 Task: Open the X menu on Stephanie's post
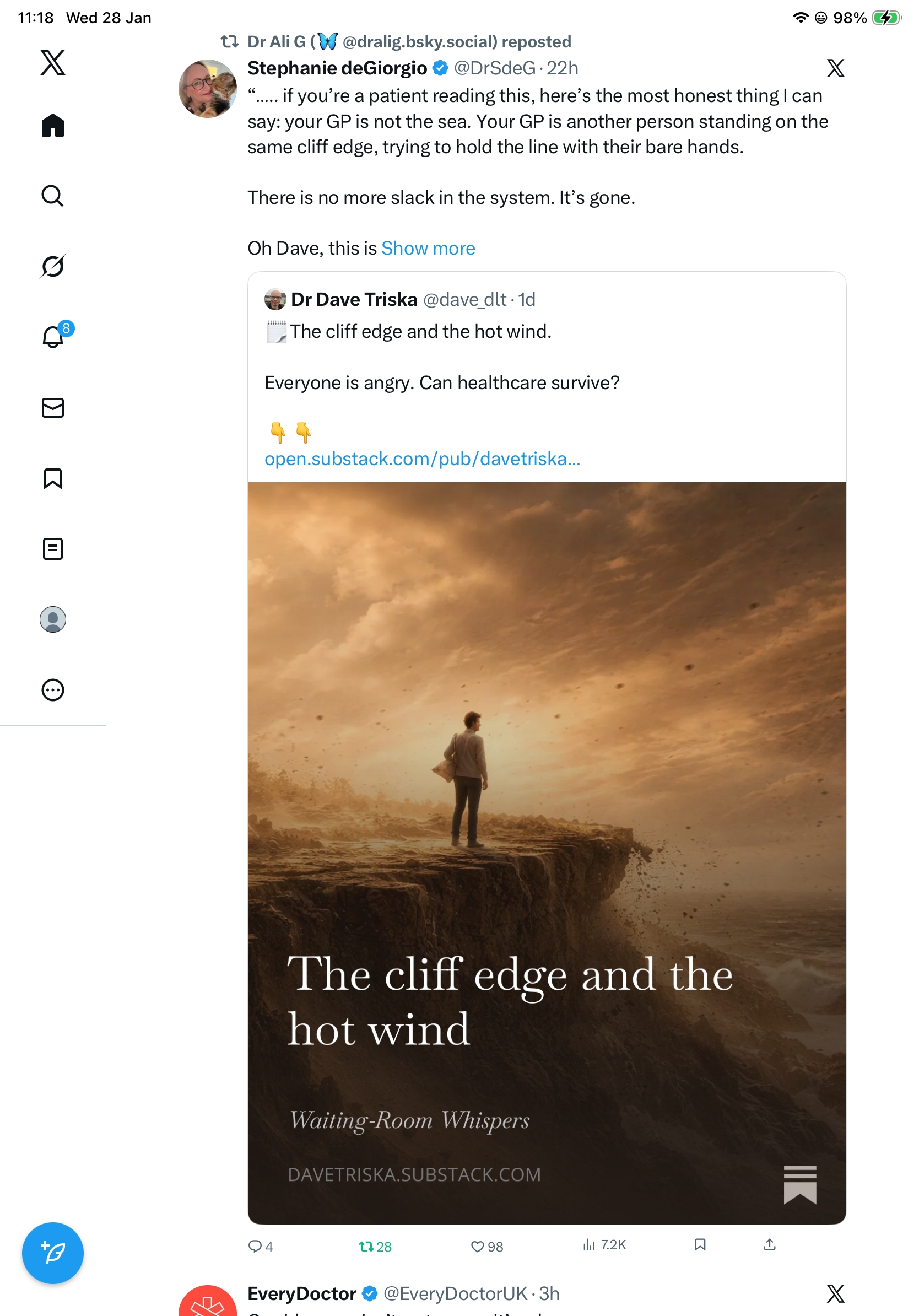[835, 68]
